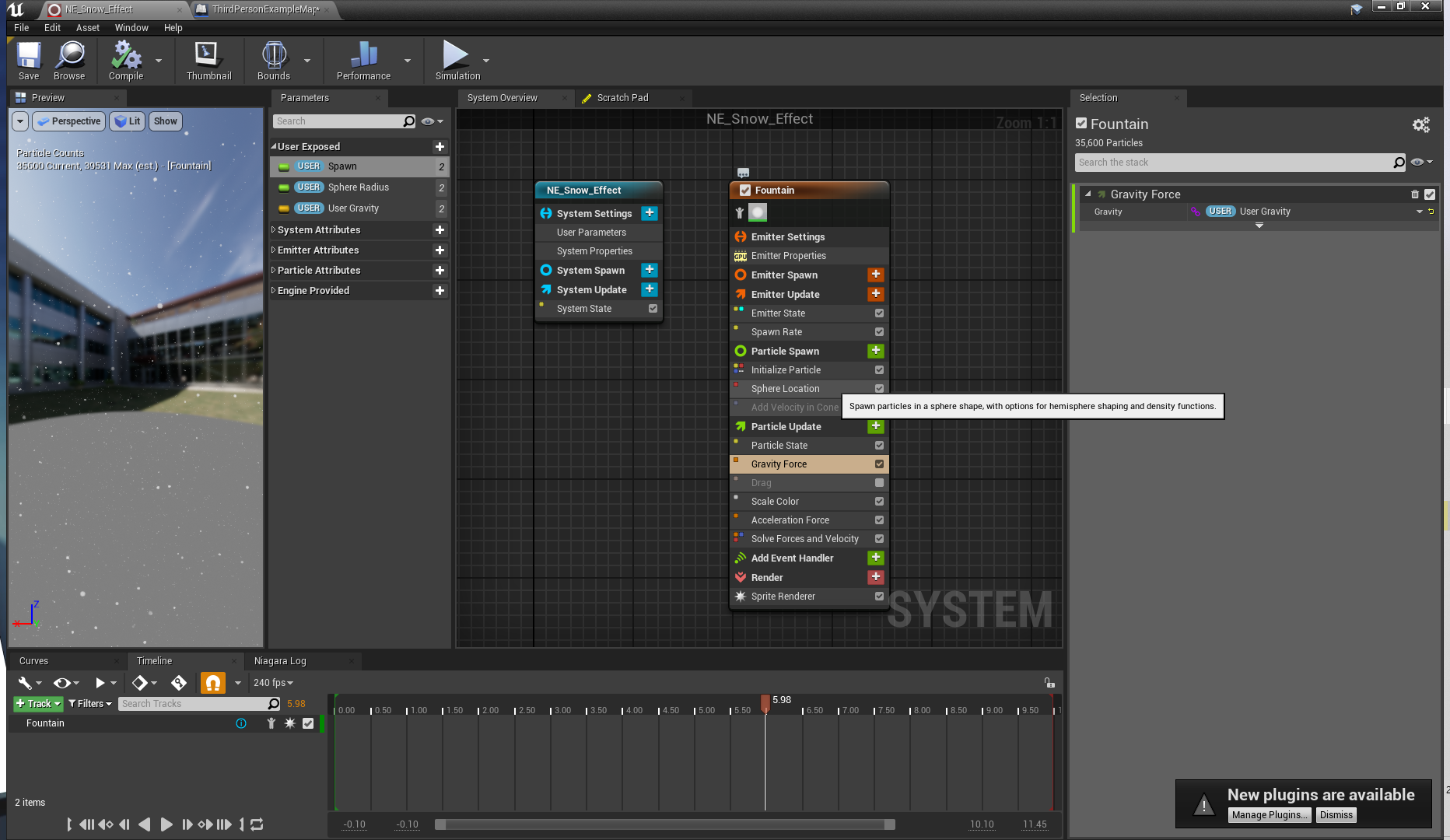Screen dimensions: 1450x840
Task: Open Bounds options dropdown arrow
Action: pyautogui.click(x=307, y=61)
